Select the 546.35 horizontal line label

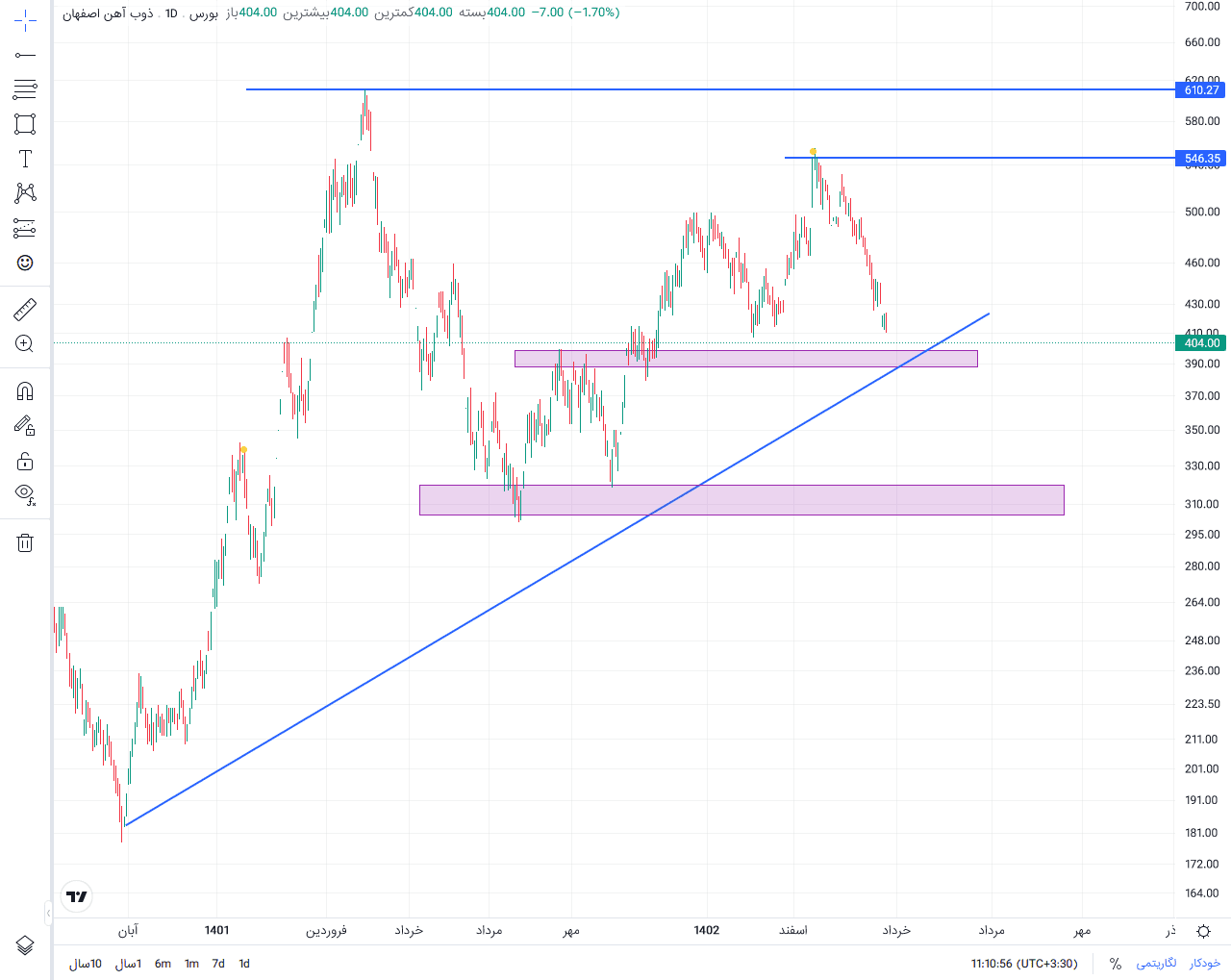tap(1202, 159)
